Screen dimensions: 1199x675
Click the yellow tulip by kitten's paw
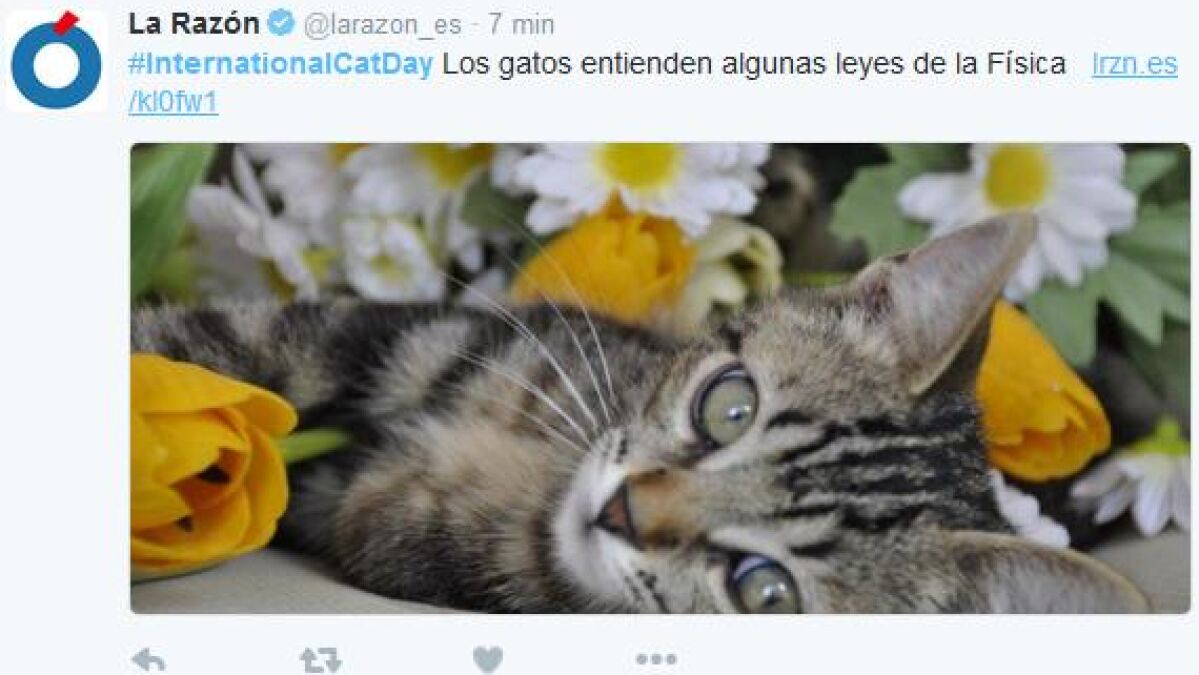(x=208, y=463)
